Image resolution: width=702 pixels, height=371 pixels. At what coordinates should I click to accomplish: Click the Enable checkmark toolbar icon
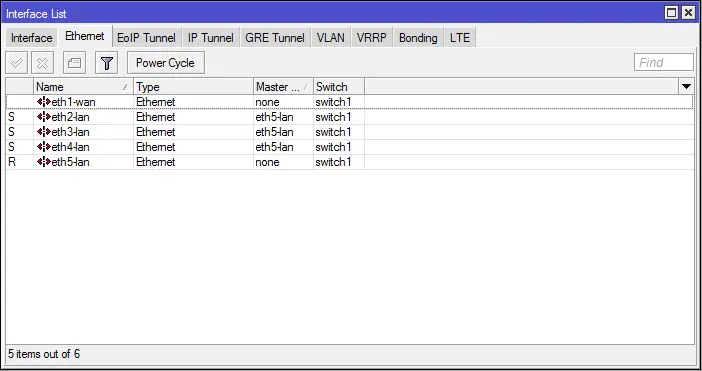[x=17, y=63]
